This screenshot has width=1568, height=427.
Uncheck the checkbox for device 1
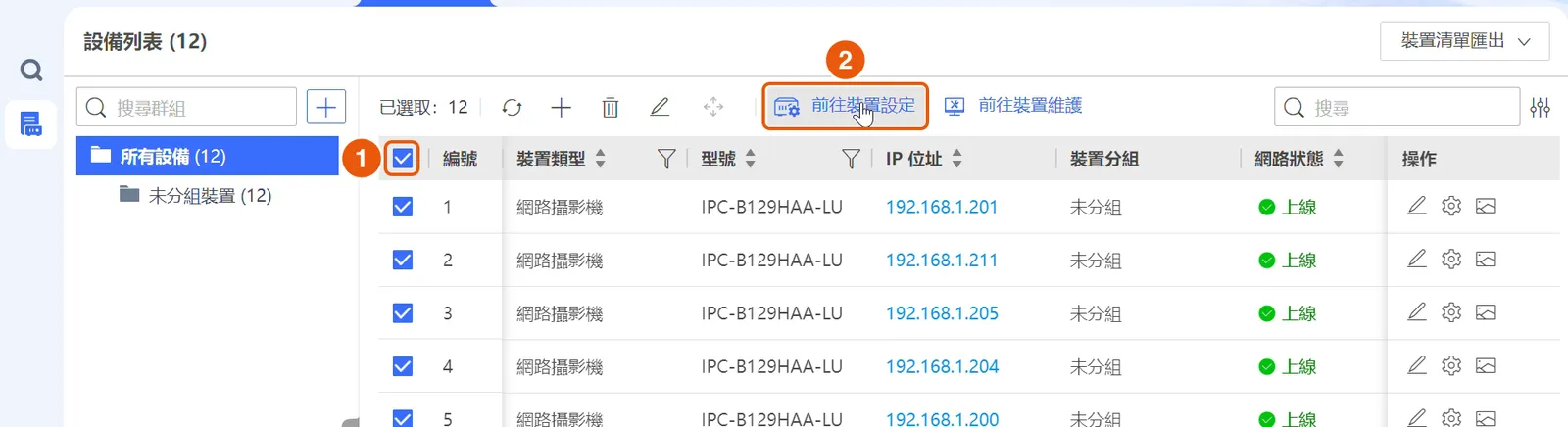(403, 207)
